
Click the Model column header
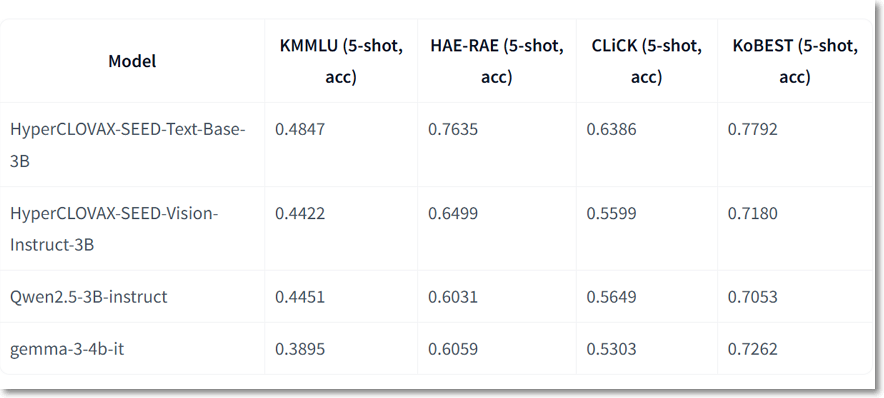[132, 61]
